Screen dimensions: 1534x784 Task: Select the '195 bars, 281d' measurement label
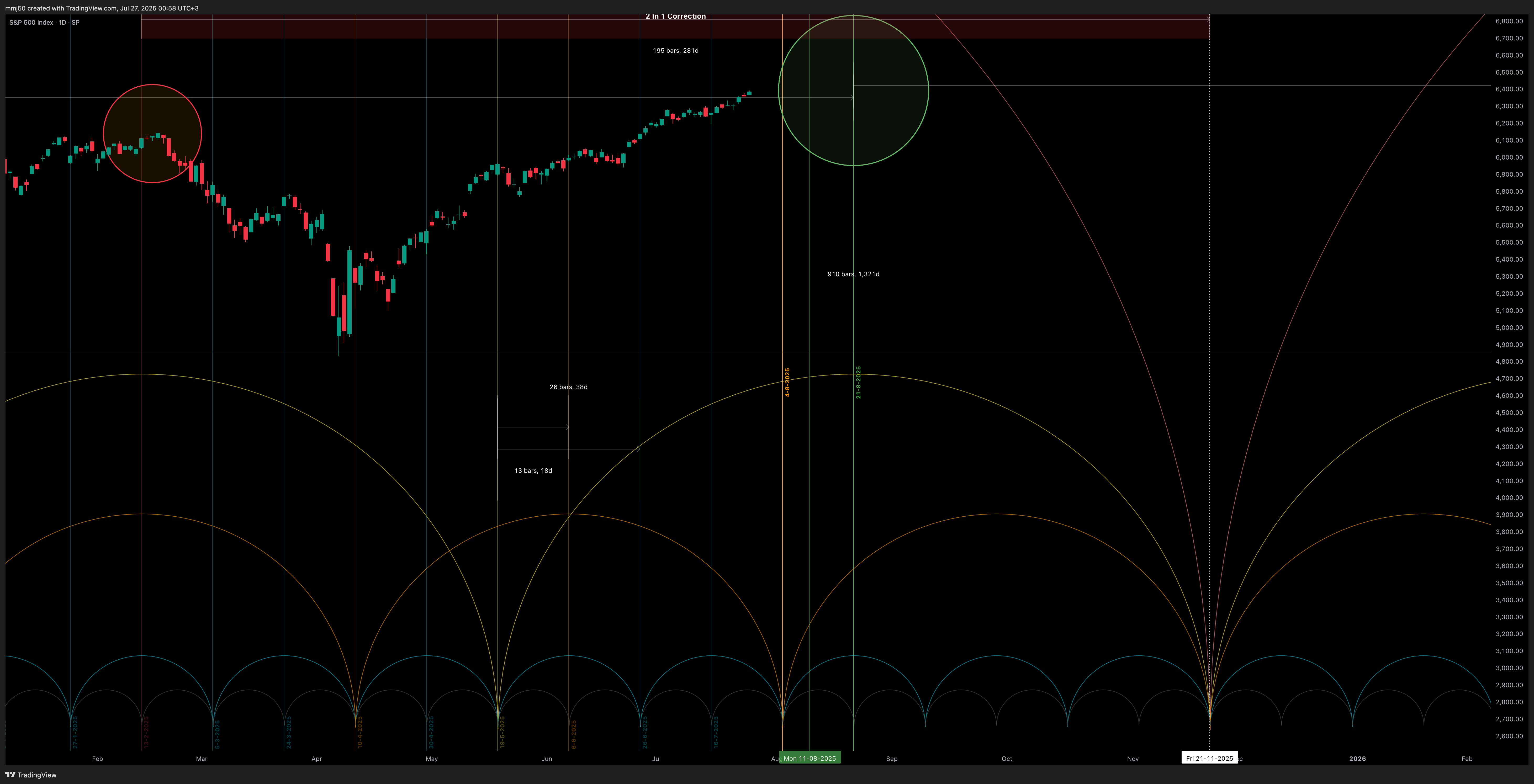pos(675,51)
